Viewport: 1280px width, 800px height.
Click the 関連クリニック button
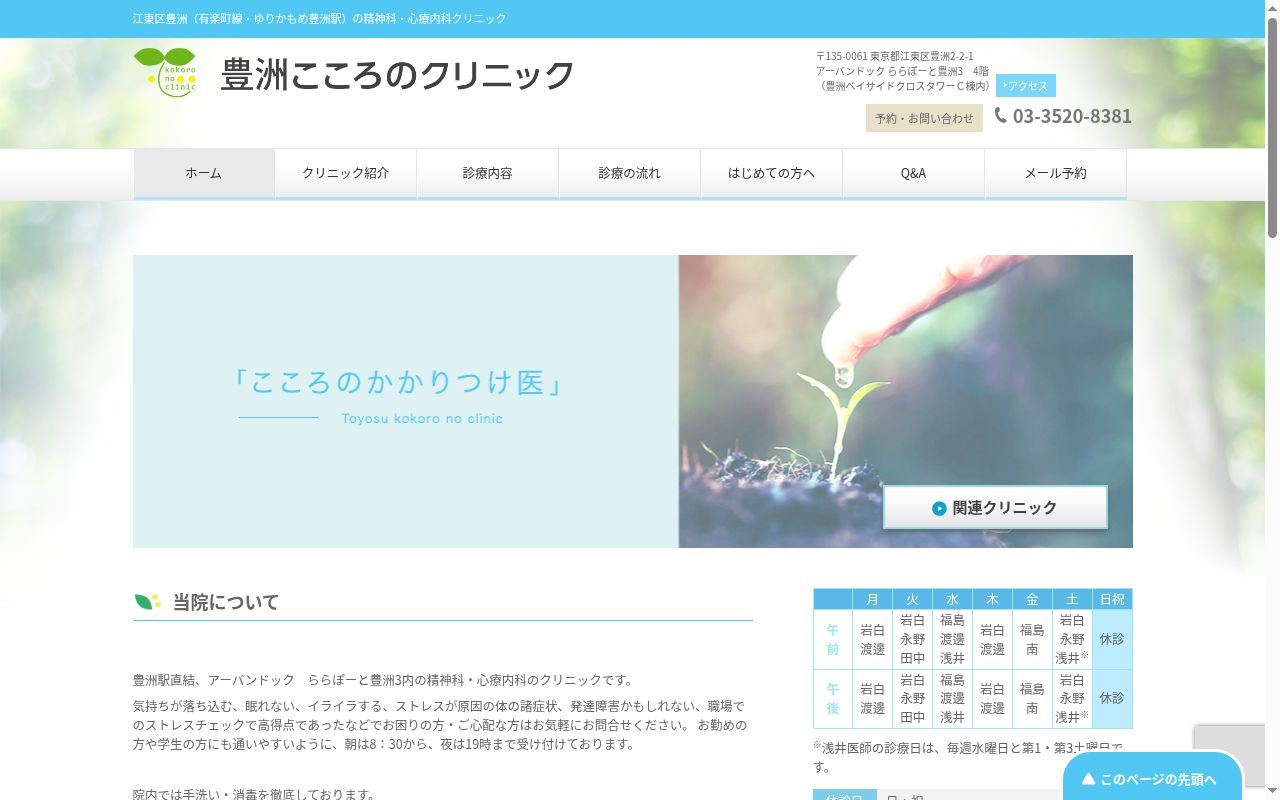tap(995, 507)
